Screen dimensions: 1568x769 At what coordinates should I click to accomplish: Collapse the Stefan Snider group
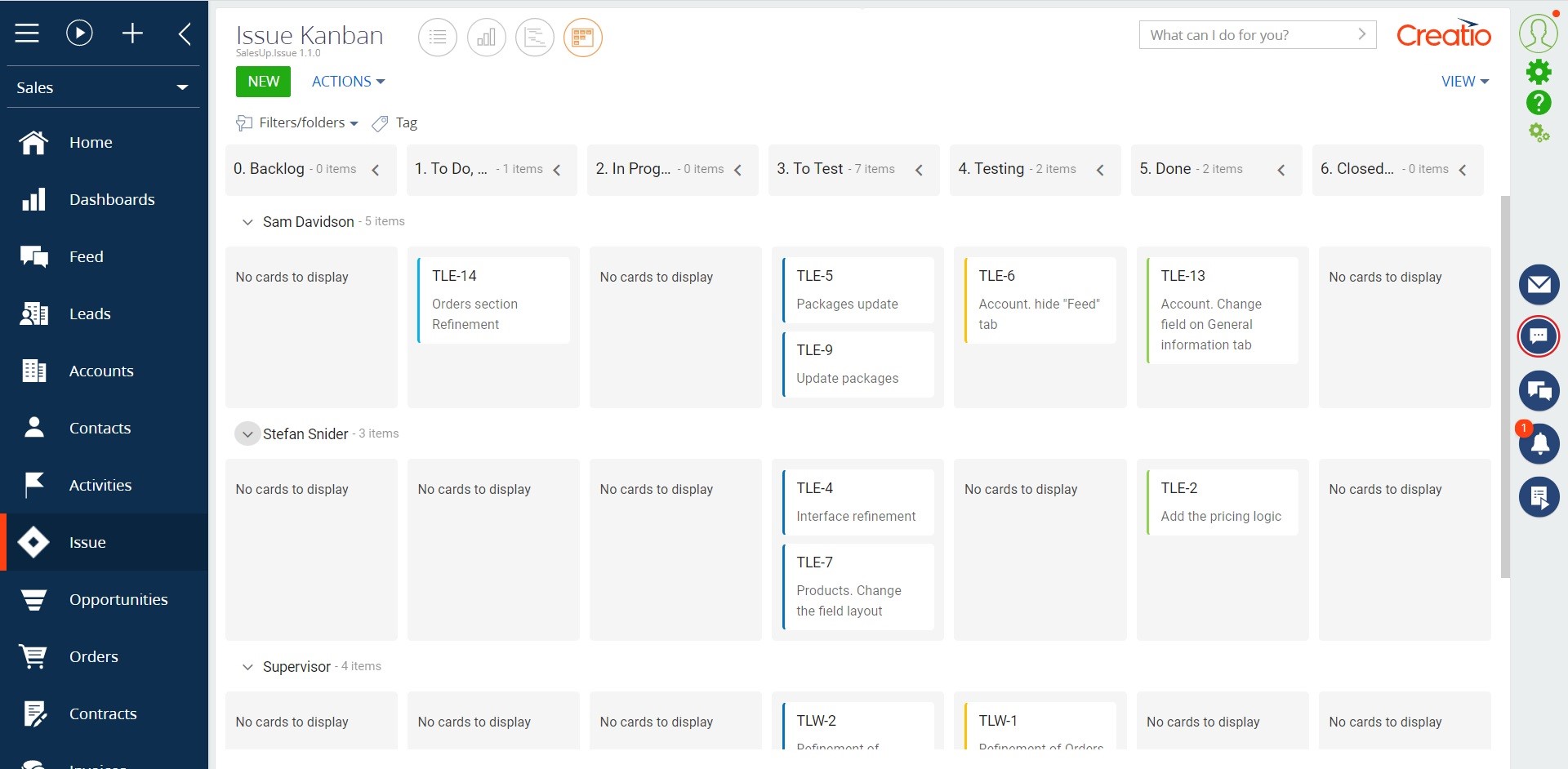click(x=247, y=433)
